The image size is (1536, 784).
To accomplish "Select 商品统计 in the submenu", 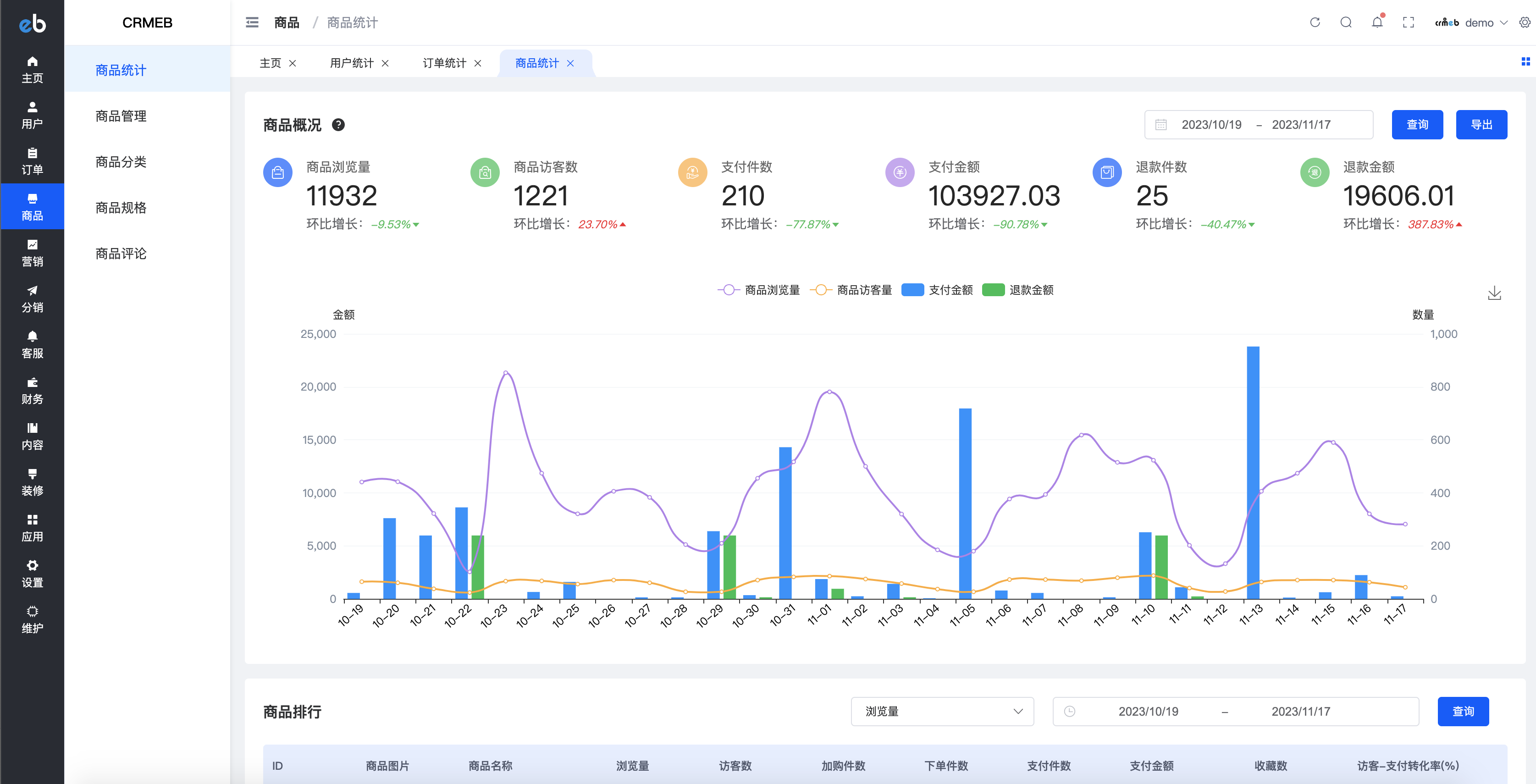I will click(147, 70).
